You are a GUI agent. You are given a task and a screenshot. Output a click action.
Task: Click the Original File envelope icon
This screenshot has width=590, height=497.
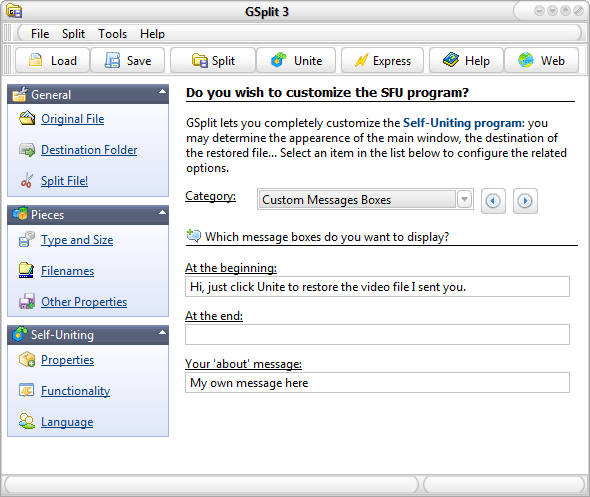[x=27, y=119]
